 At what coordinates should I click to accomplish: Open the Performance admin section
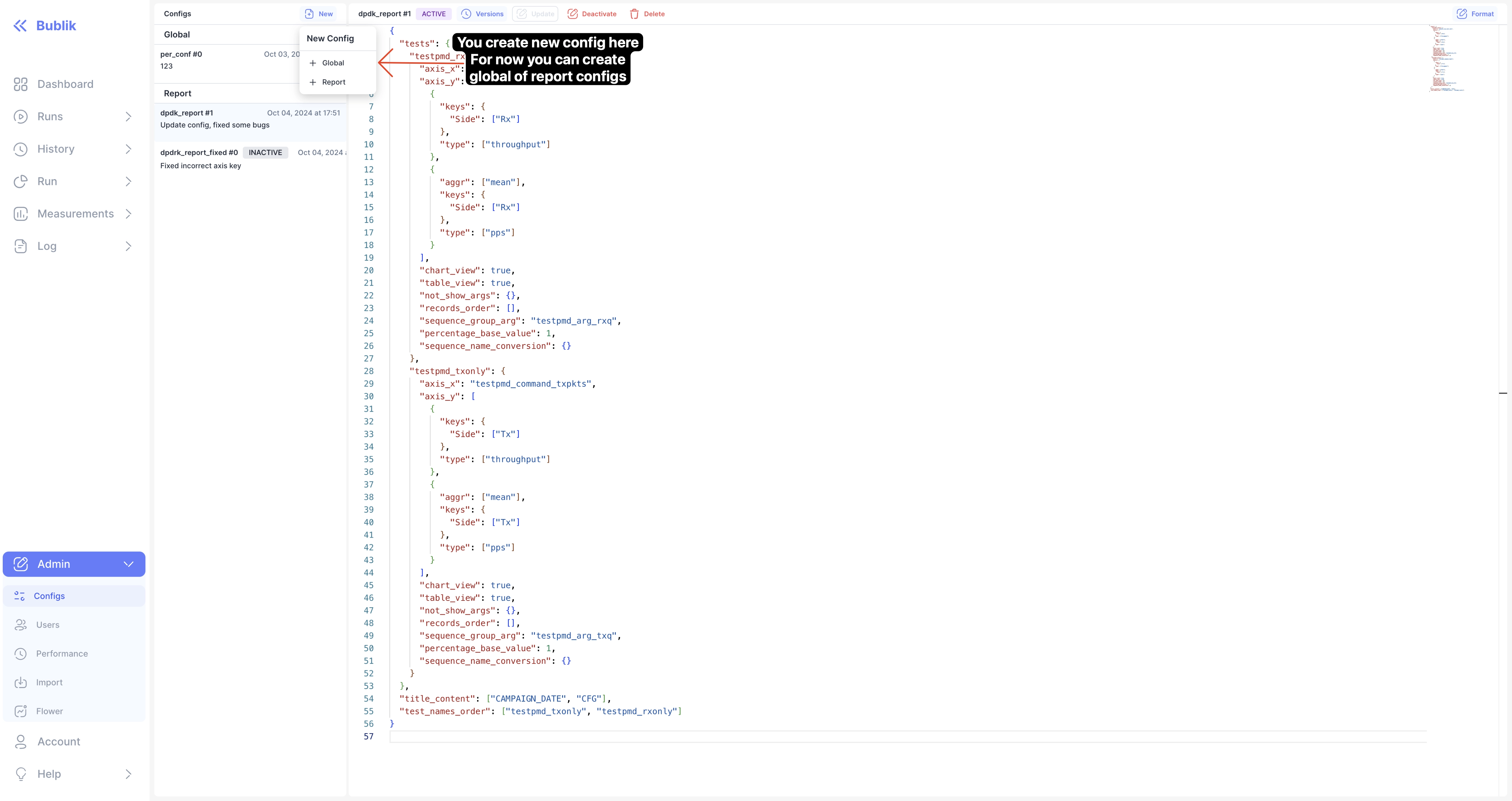click(62, 653)
